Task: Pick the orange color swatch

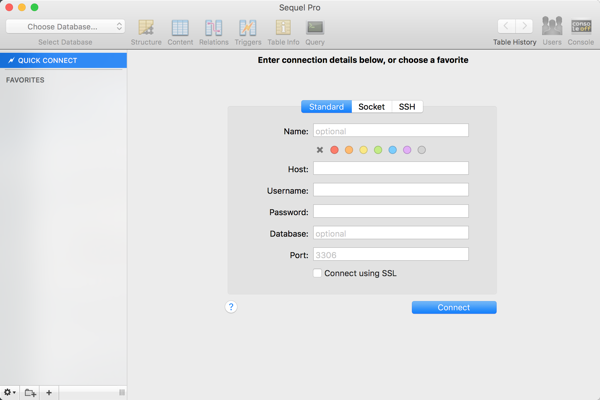Action: click(x=349, y=150)
